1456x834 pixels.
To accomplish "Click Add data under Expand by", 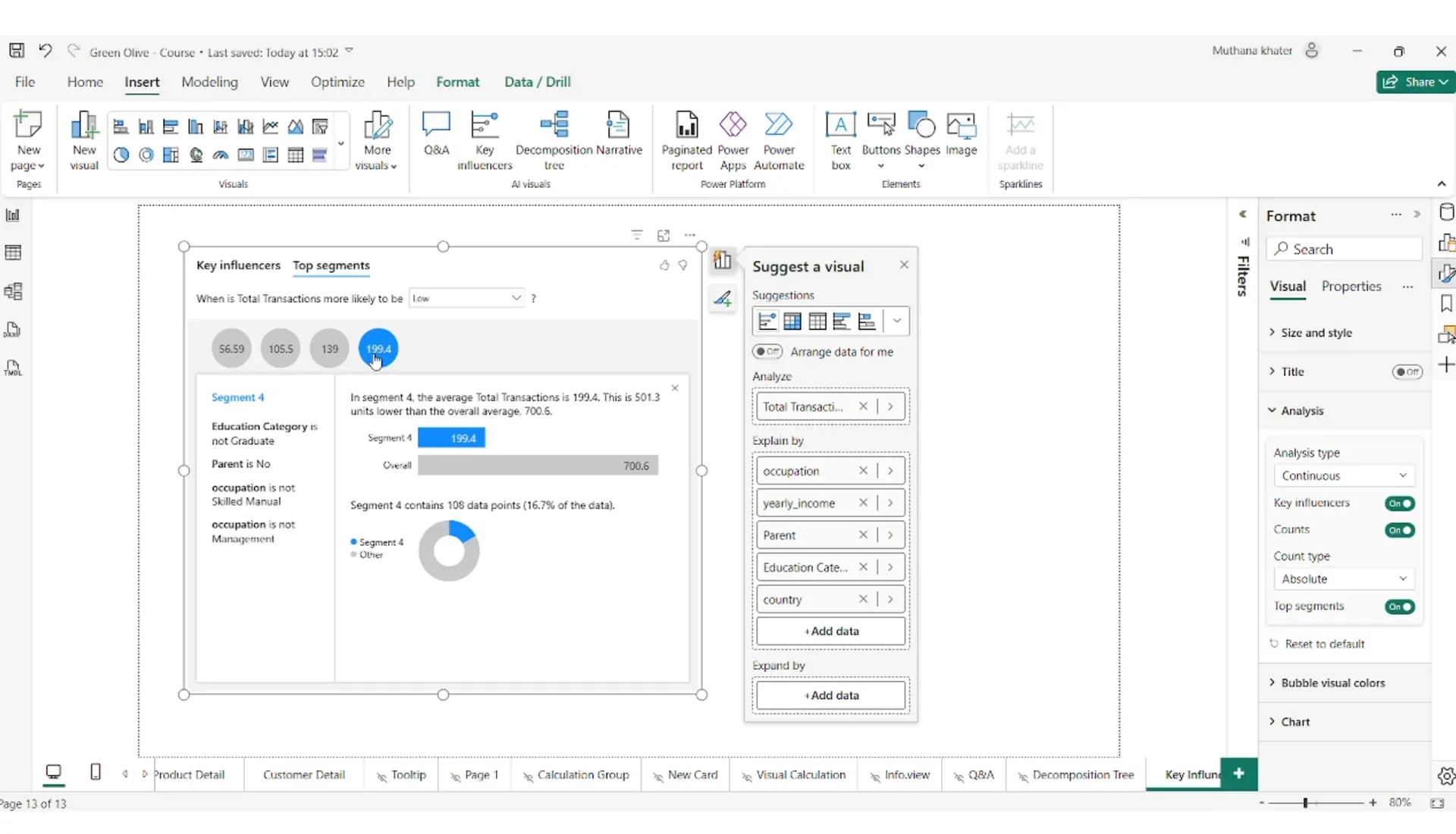I will pos(830,695).
